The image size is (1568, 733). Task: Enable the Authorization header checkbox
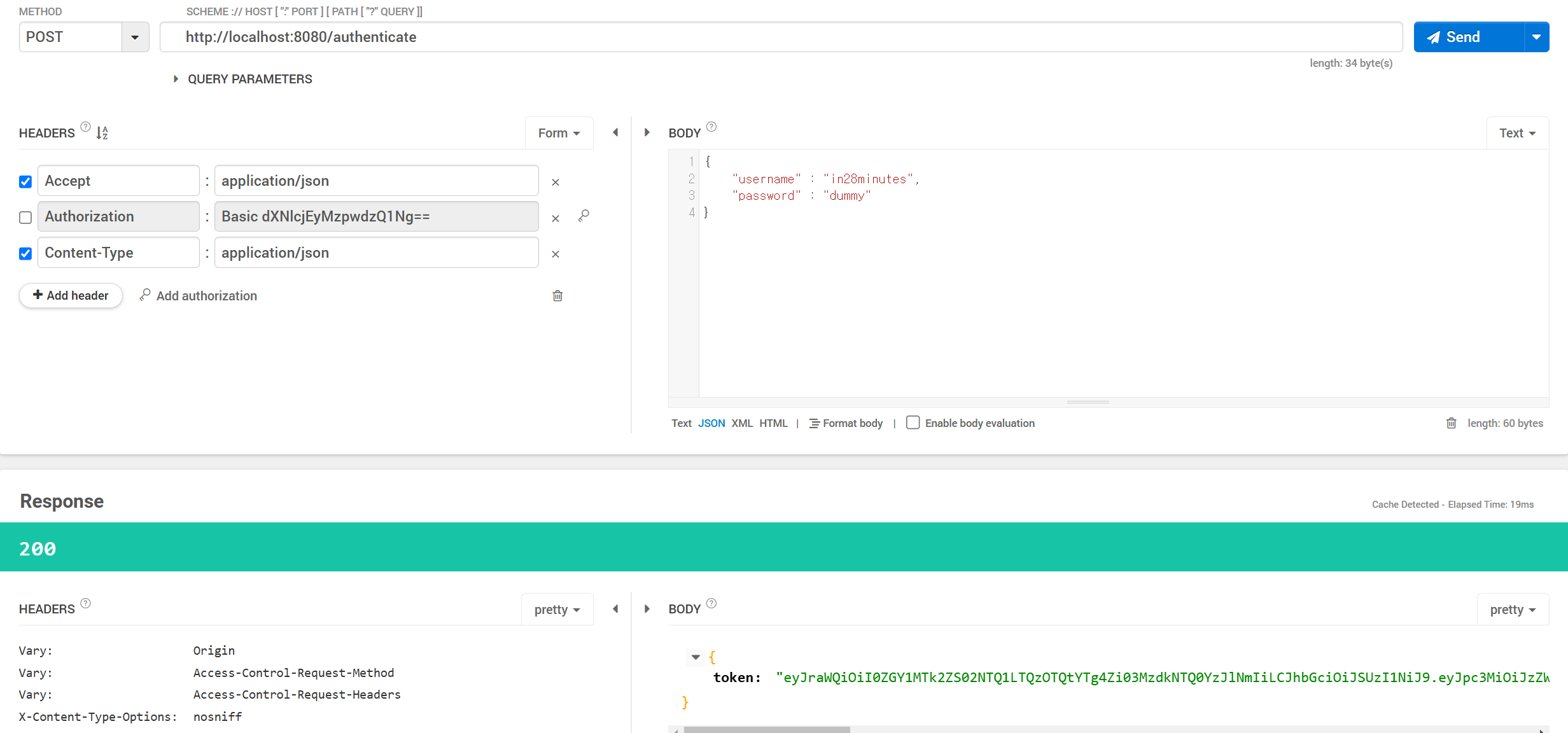pos(25,218)
